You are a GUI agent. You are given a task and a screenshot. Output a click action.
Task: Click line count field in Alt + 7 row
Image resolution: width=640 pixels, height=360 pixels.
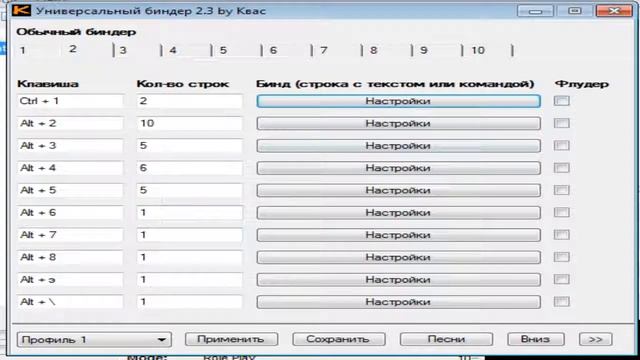(x=189, y=235)
